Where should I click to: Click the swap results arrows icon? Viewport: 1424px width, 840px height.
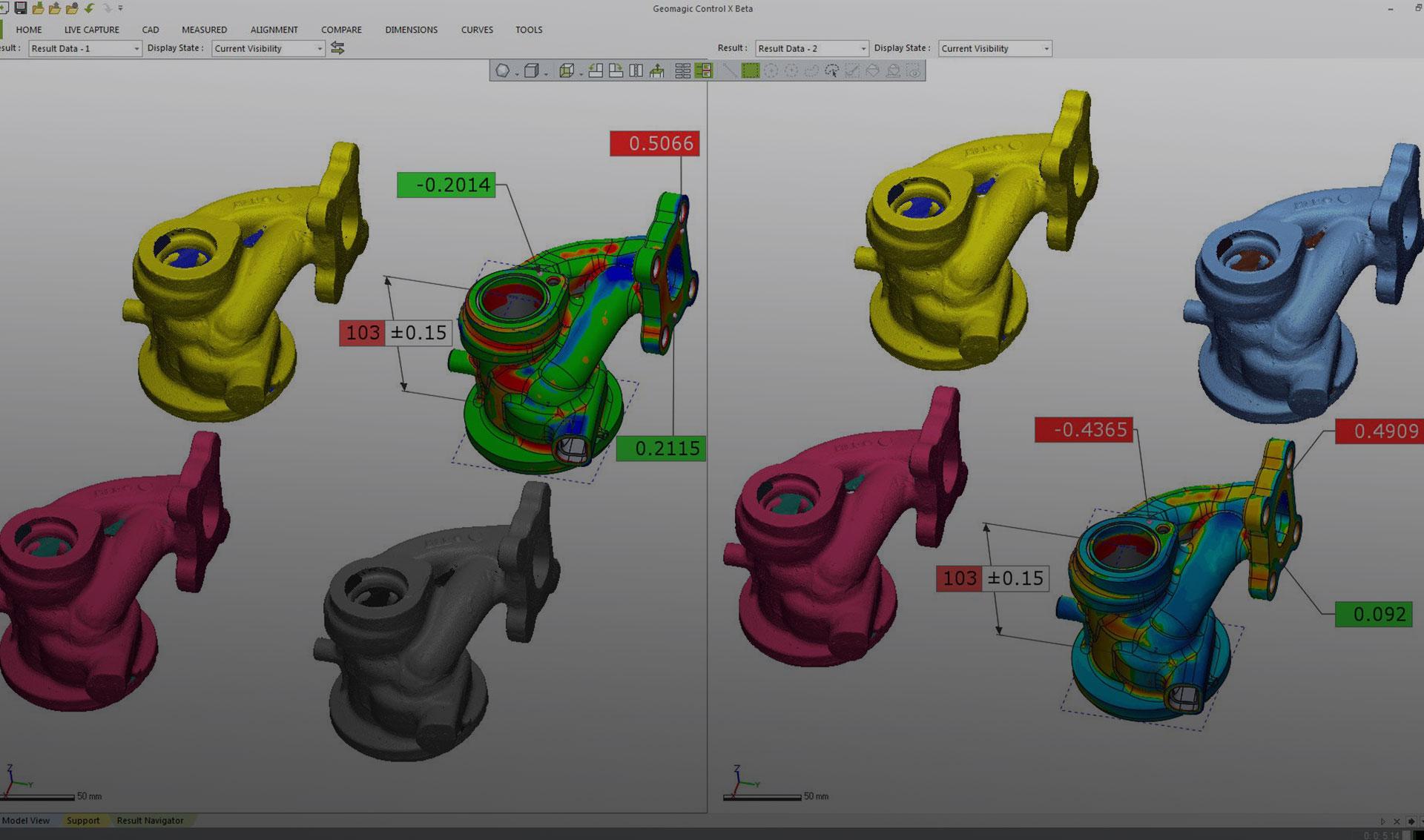pyautogui.click(x=337, y=48)
